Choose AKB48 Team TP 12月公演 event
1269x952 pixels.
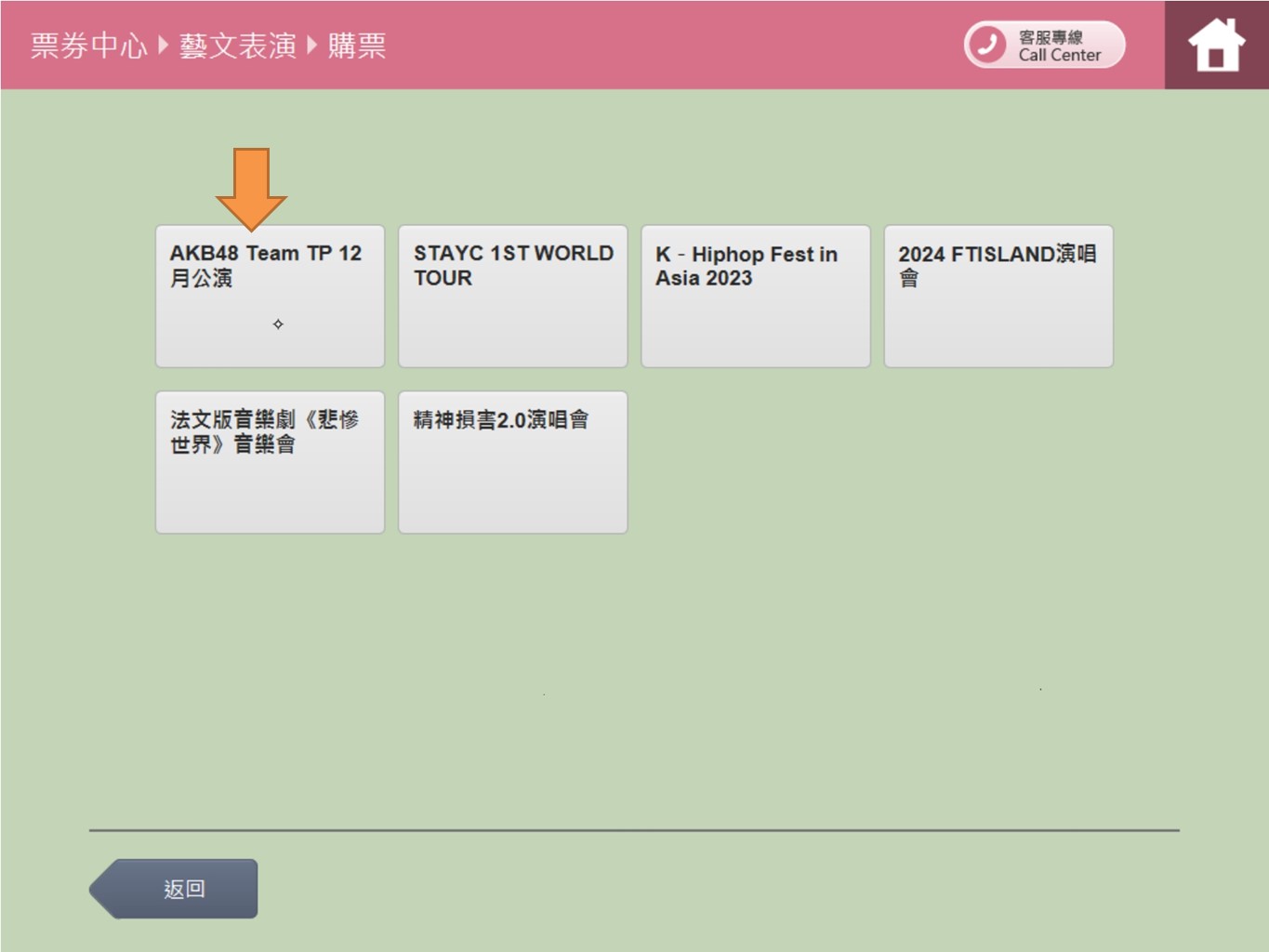coord(270,296)
